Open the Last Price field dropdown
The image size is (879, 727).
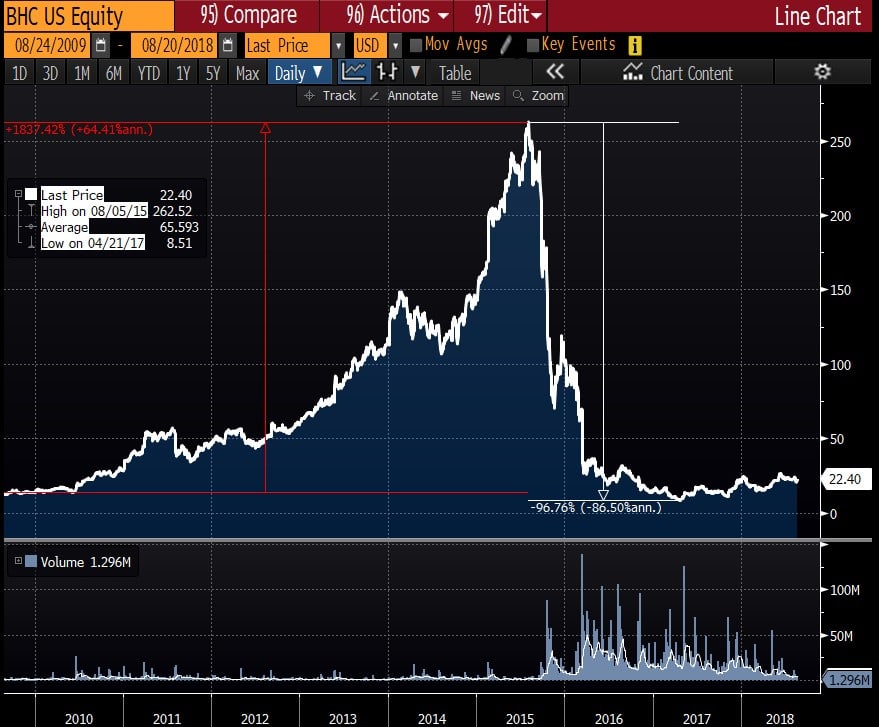[x=338, y=45]
